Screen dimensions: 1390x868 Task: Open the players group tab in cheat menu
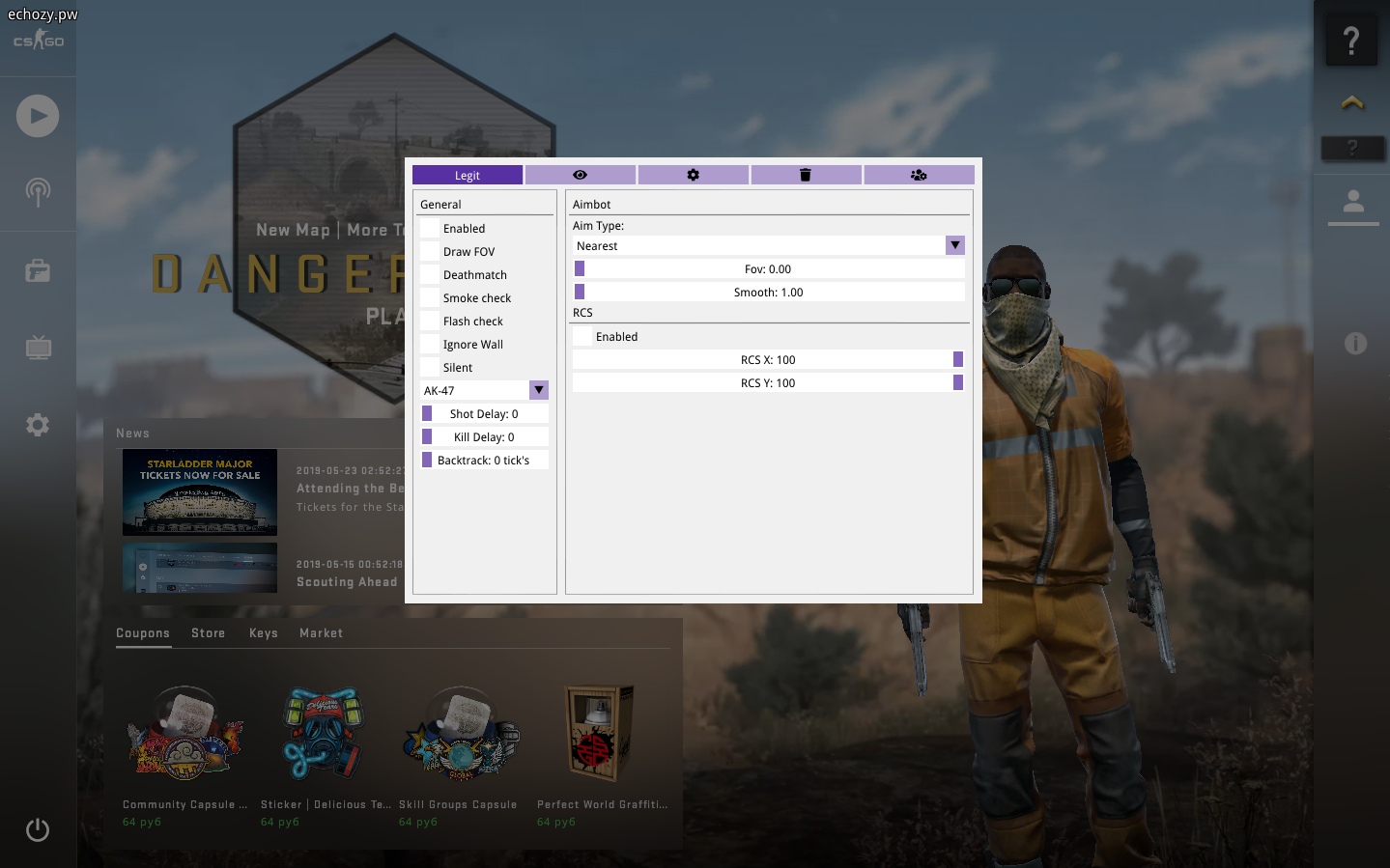(x=920, y=175)
